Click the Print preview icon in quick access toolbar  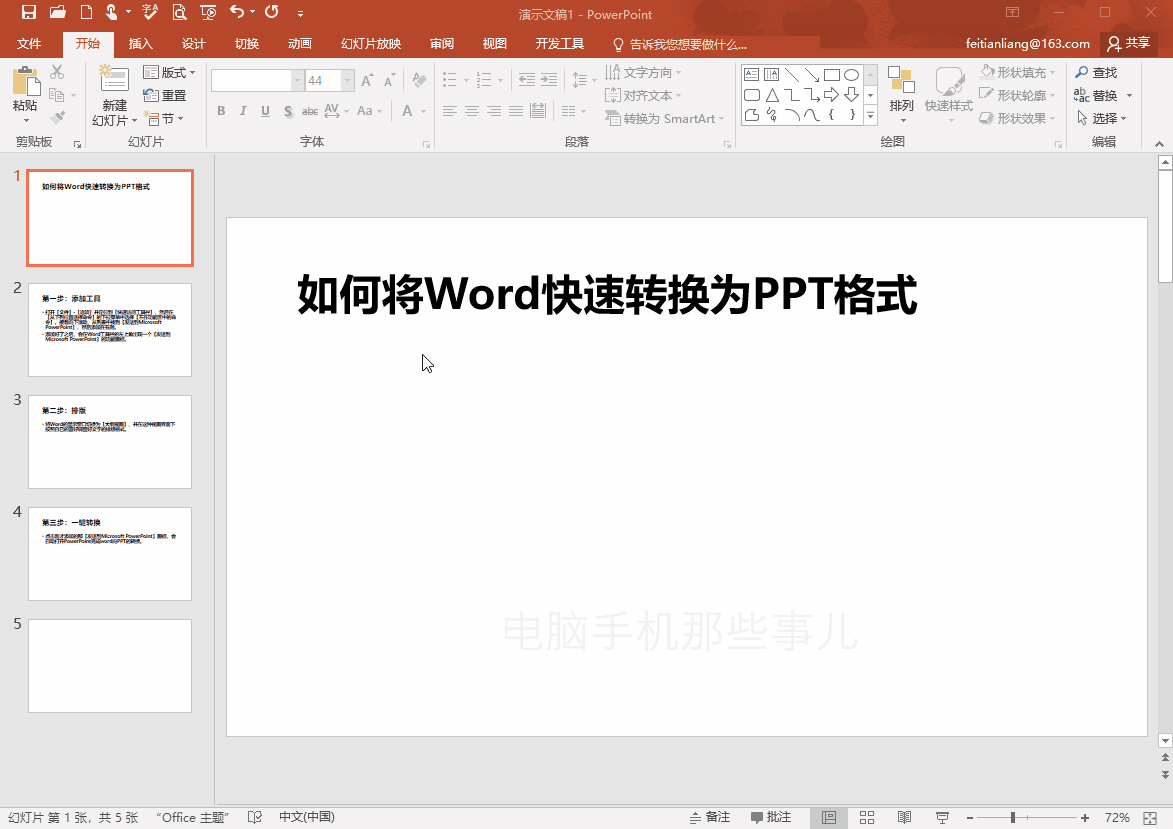coord(180,12)
